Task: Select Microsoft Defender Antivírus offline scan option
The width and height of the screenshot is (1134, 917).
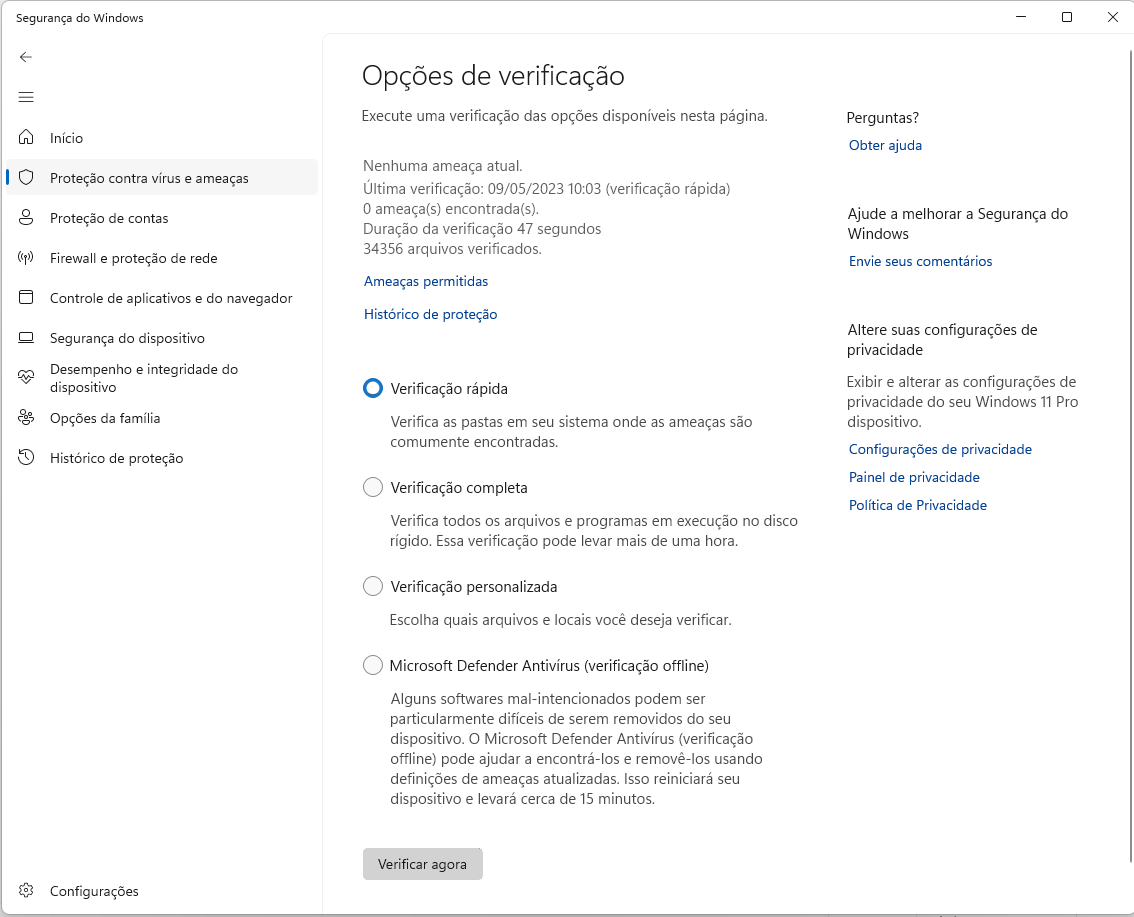Action: 373,664
